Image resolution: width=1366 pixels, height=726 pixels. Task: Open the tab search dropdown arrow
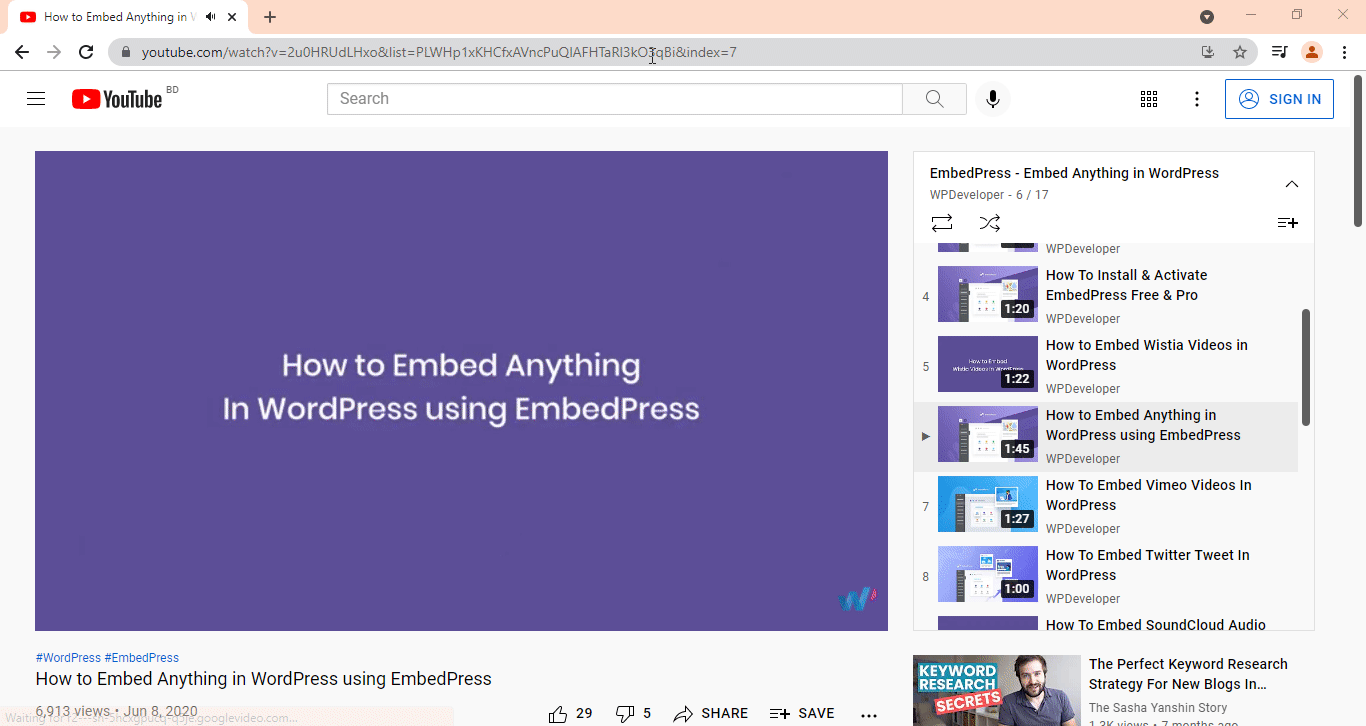[1207, 17]
